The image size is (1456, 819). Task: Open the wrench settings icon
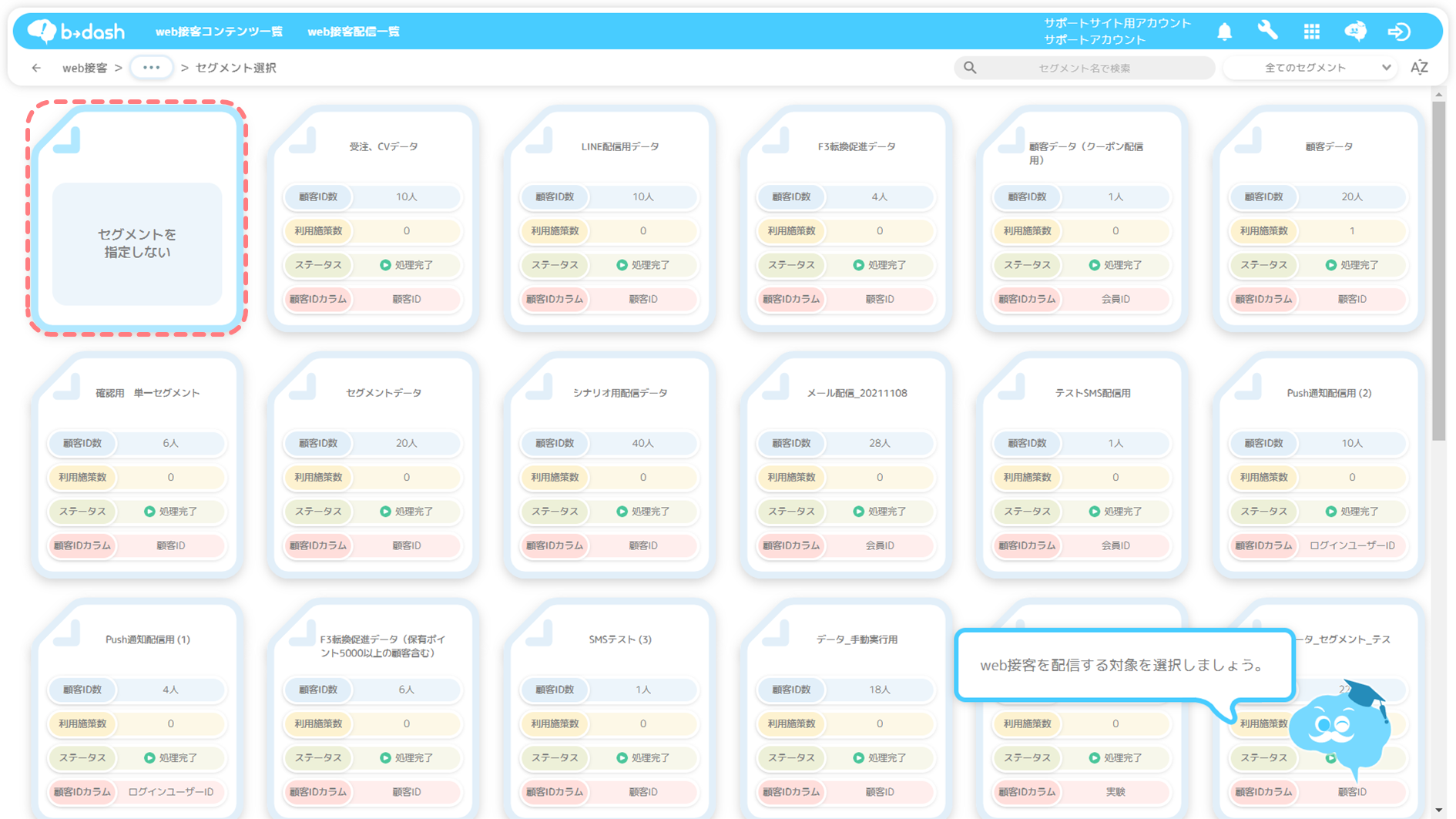(x=1267, y=31)
